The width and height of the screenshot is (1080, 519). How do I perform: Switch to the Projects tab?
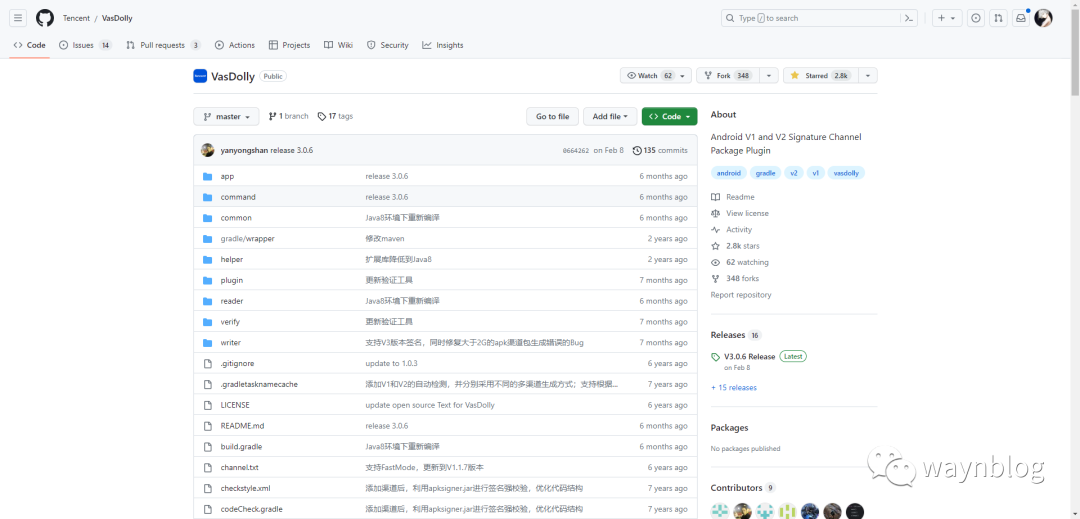point(289,45)
